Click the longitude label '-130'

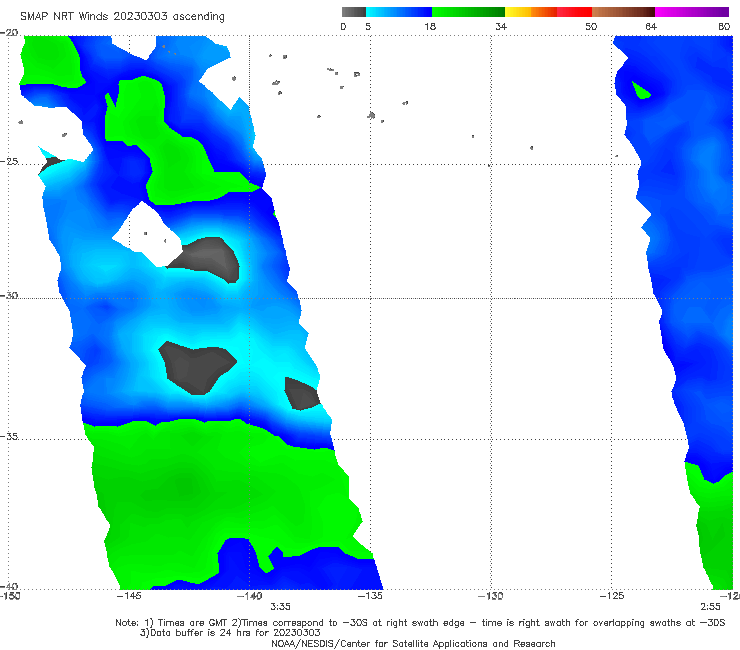(491, 596)
